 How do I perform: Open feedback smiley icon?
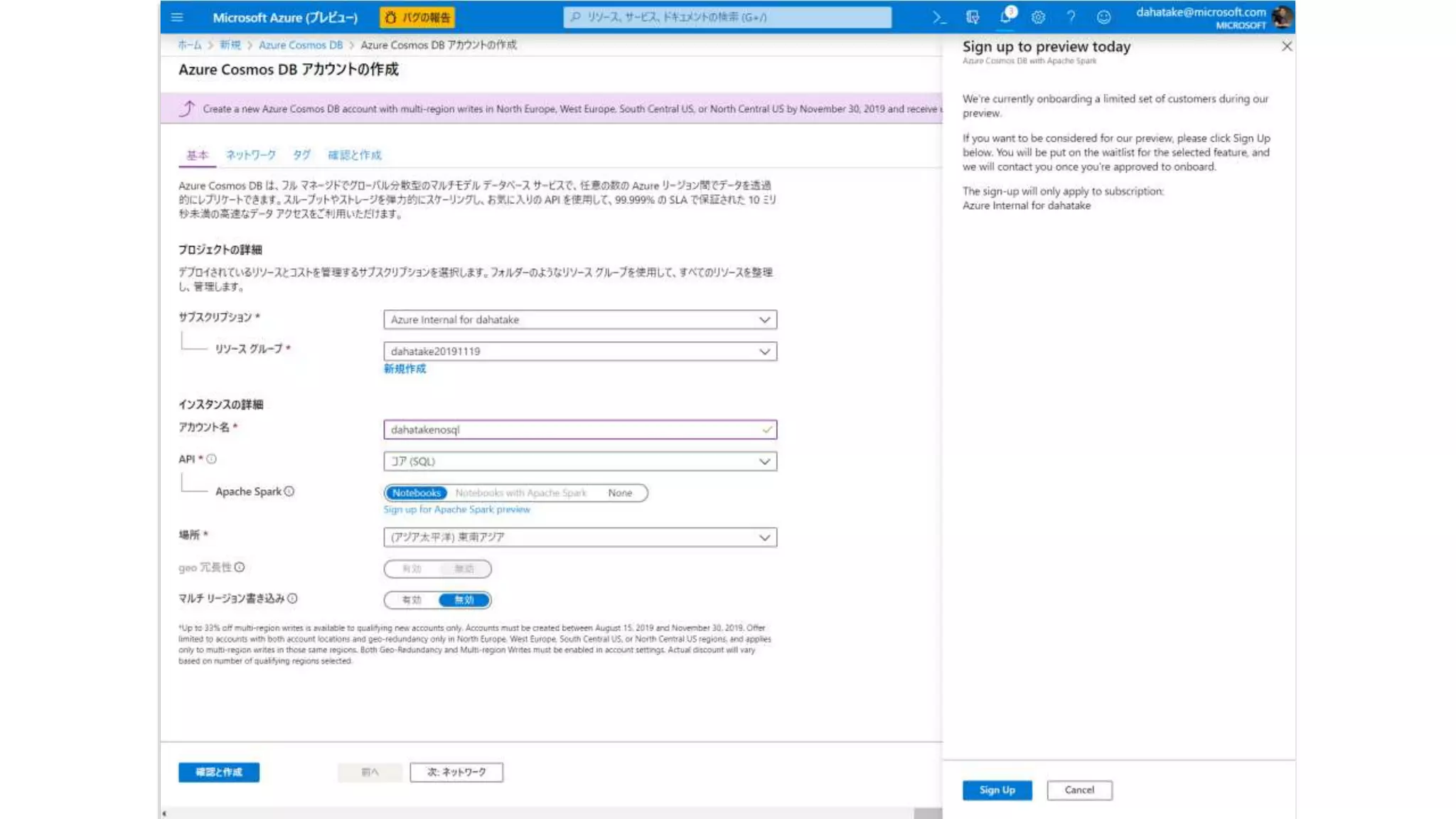1103,17
